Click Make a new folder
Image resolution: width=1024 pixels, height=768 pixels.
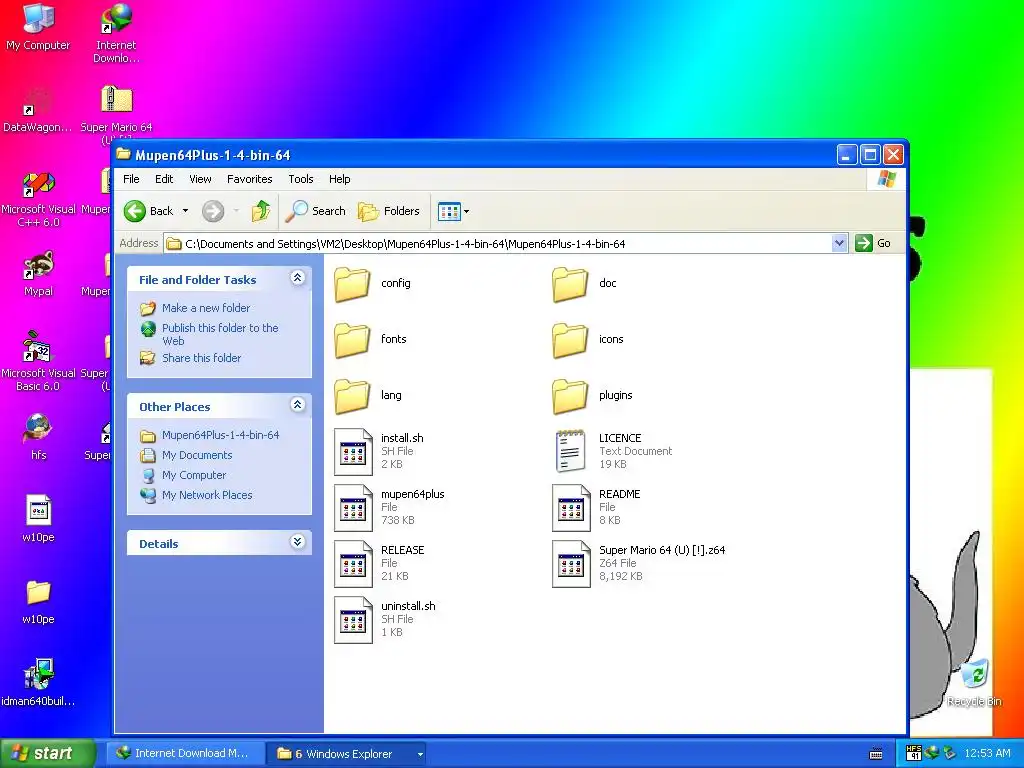point(206,308)
